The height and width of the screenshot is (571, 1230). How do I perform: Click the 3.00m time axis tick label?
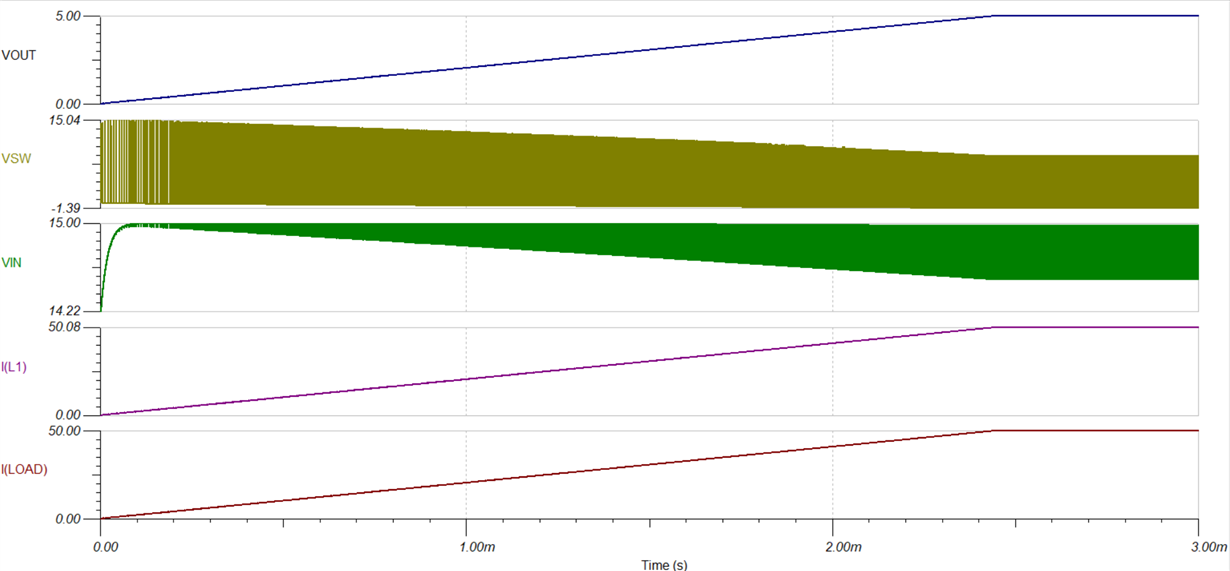[1209, 547]
